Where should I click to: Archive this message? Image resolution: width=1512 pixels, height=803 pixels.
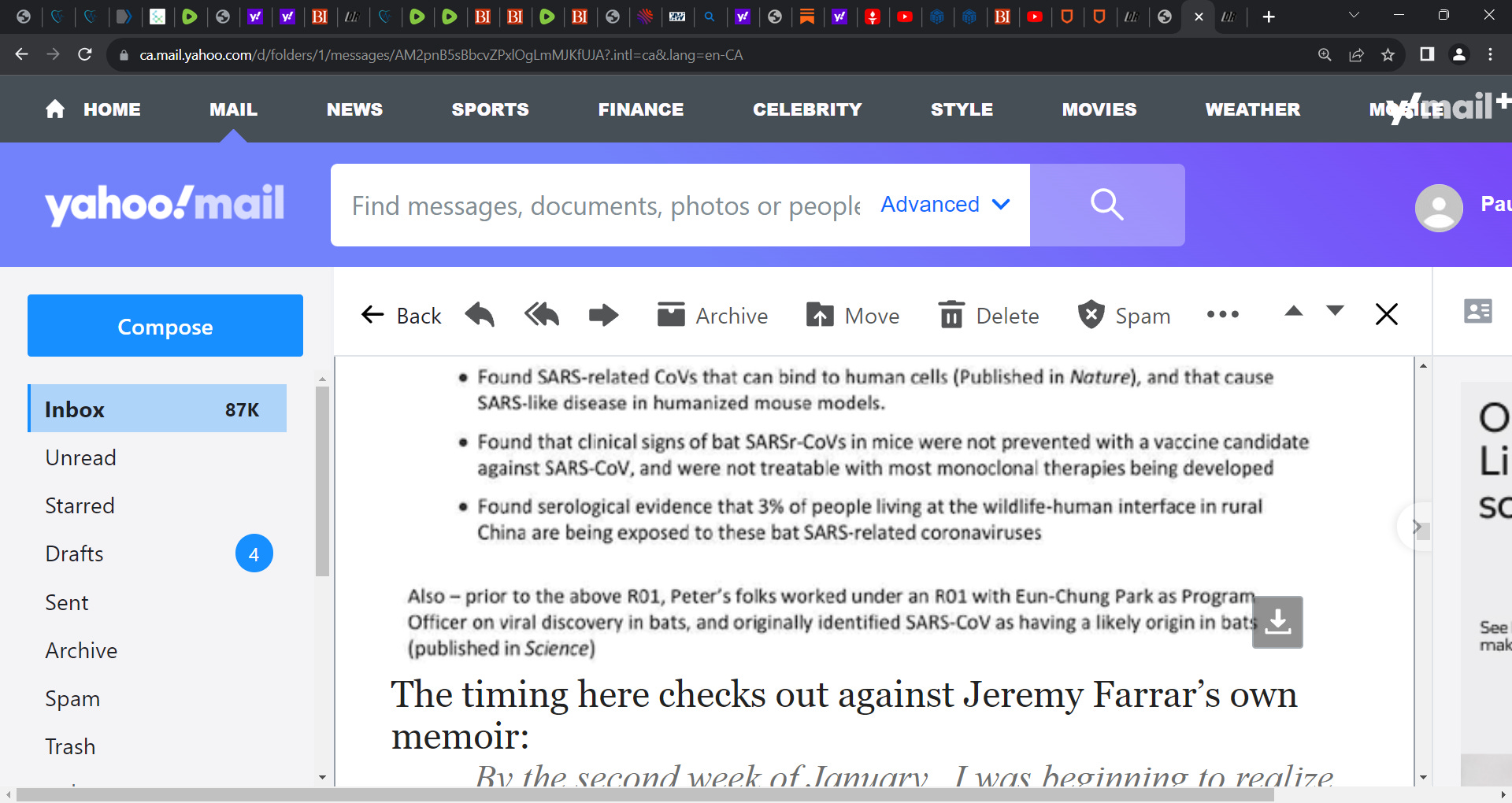(713, 316)
